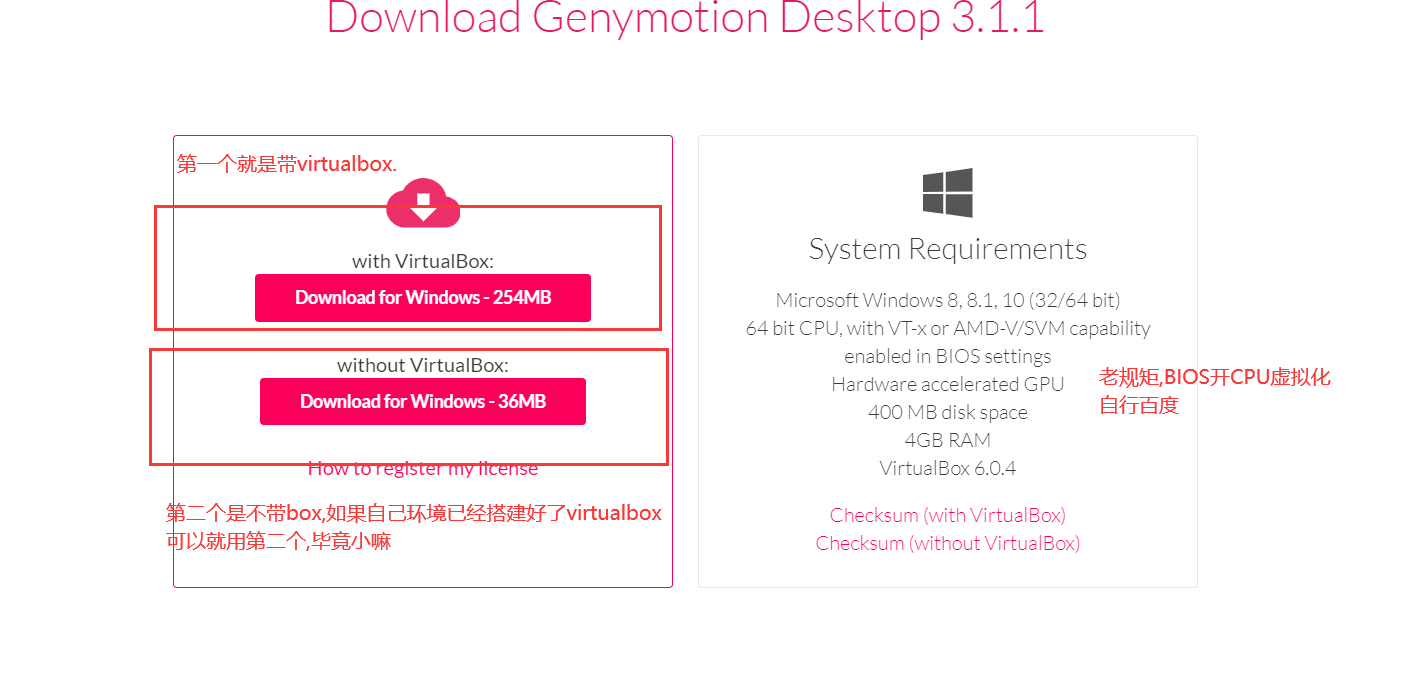Click the Download Genymotion Desktop 3.1.1 heading

(x=686, y=17)
